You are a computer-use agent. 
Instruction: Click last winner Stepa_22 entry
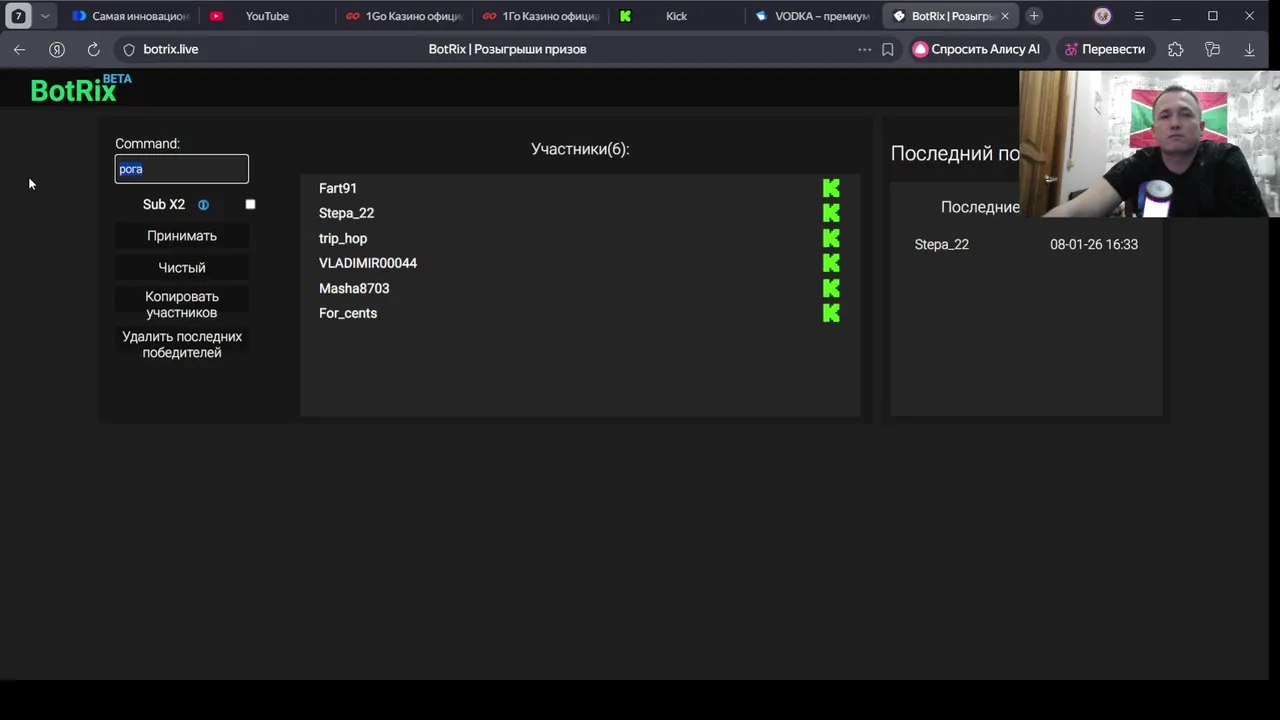click(942, 244)
